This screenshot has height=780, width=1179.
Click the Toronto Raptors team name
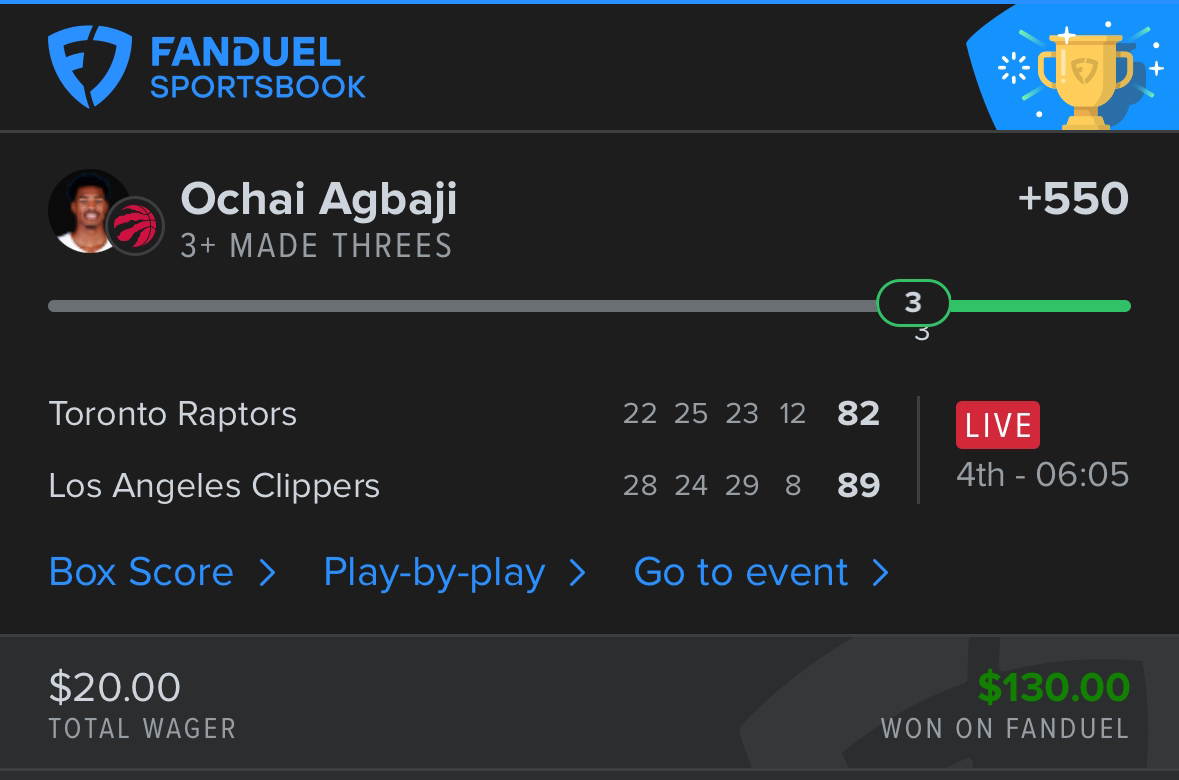pyautogui.click(x=173, y=414)
